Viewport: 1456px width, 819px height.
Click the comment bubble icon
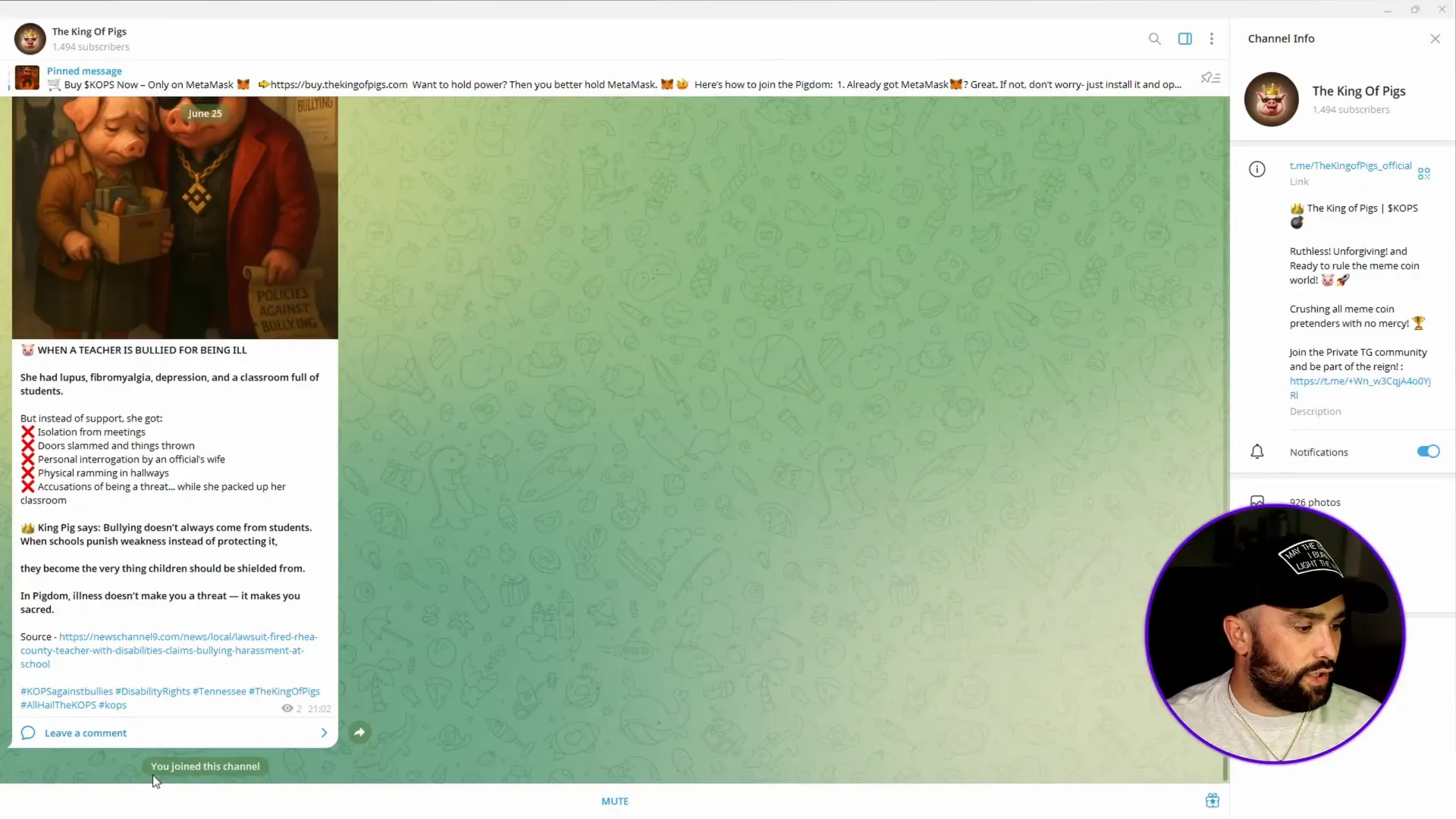click(x=28, y=733)
